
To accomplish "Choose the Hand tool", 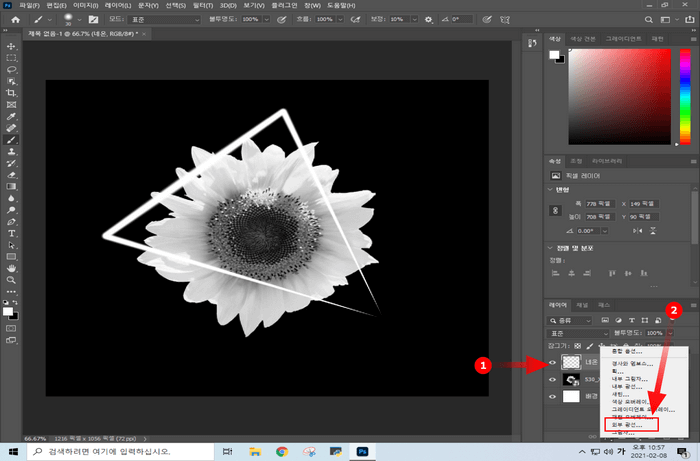I will 11,267.
